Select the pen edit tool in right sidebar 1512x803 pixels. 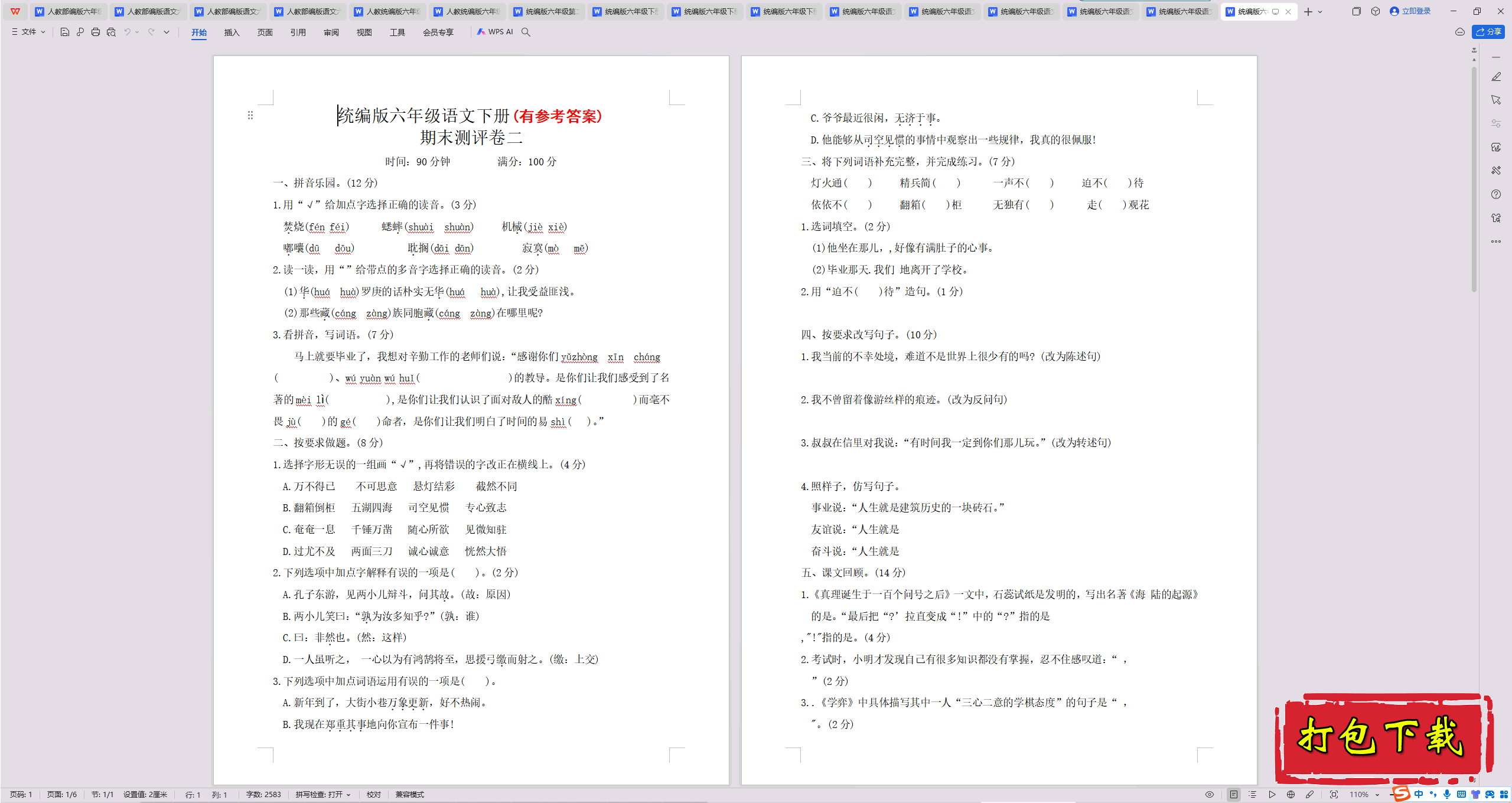pyautogui.click(x=1496, y=77)
